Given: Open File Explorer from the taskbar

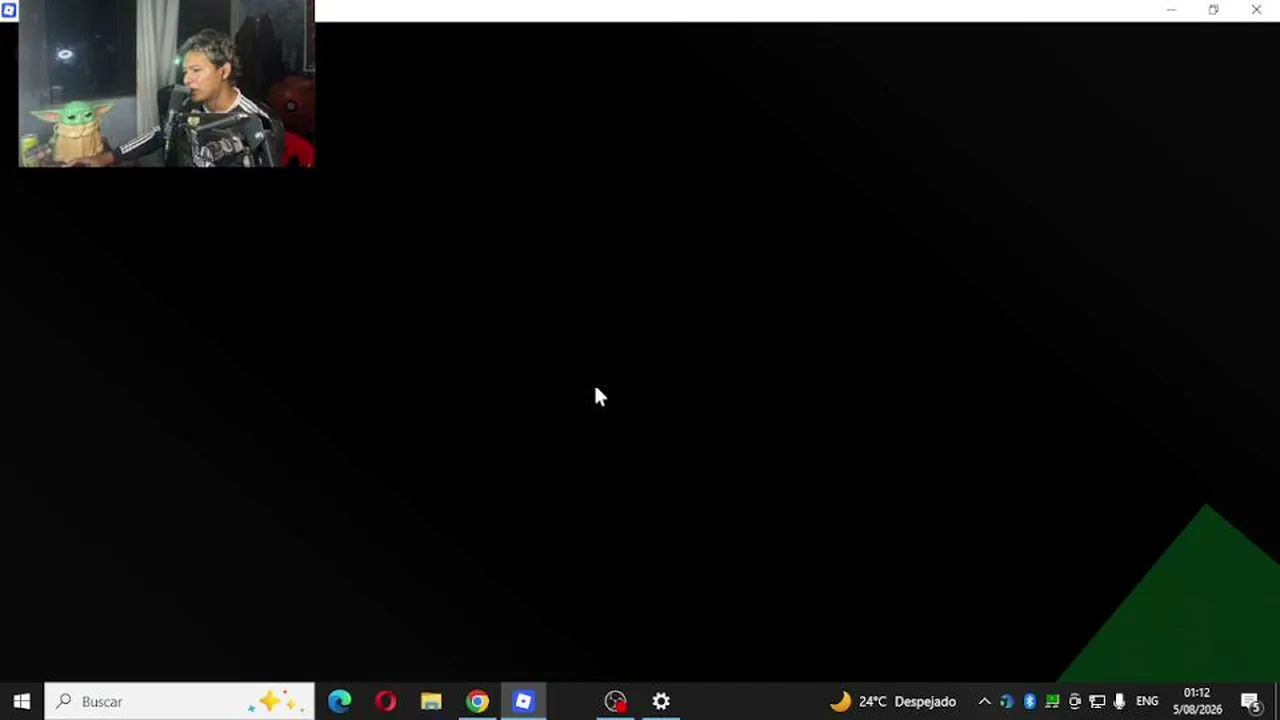Looking at the screenshot, I should pyautogui.click(x=431, y=701).
